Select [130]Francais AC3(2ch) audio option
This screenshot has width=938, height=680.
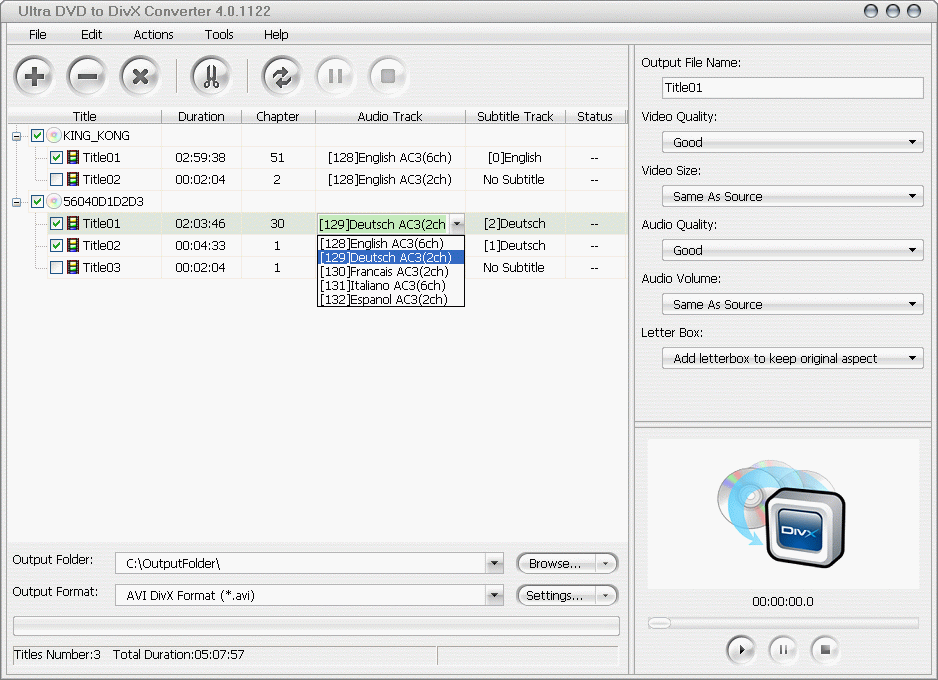(391, 272)
